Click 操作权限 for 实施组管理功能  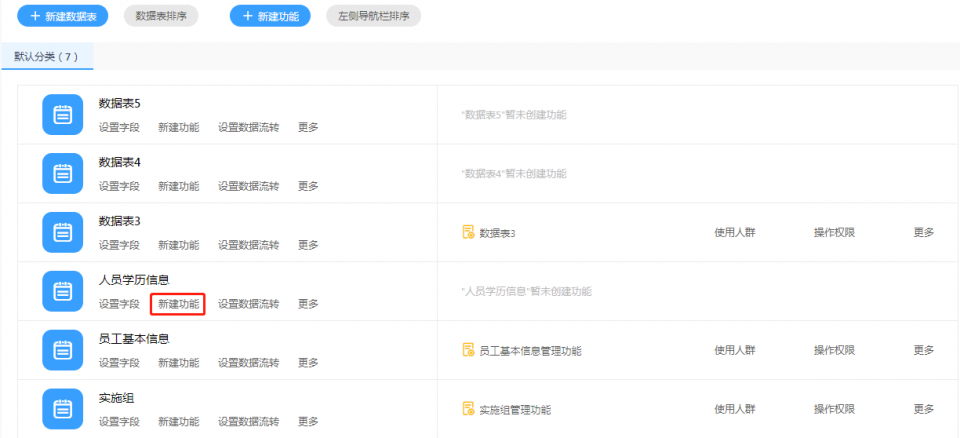pyautogui.click(x=834, y=409)
